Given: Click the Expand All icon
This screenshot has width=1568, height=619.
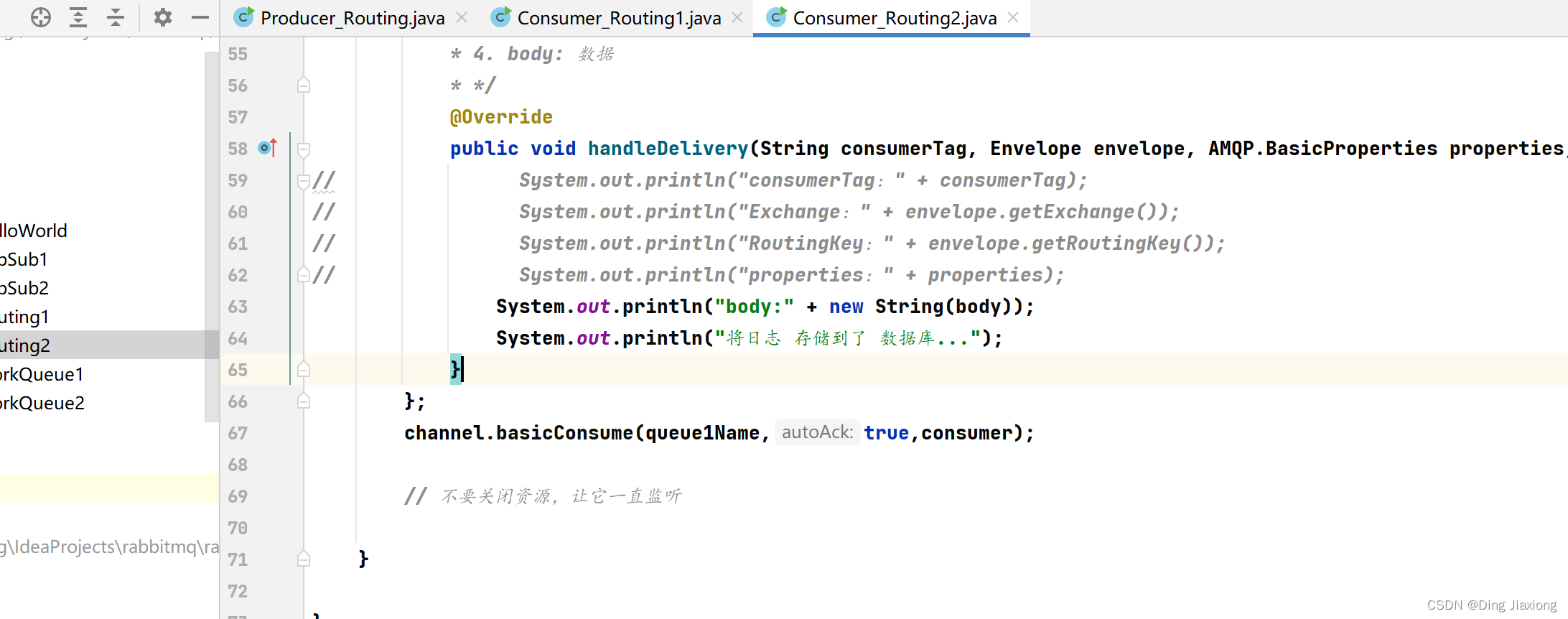Looking at the screenshot, I should (78, 17).
